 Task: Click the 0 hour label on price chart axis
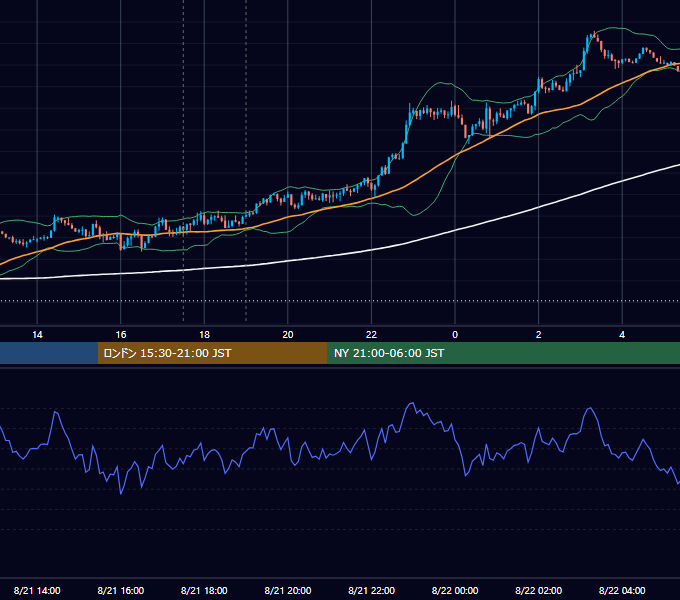coord(455,335)
